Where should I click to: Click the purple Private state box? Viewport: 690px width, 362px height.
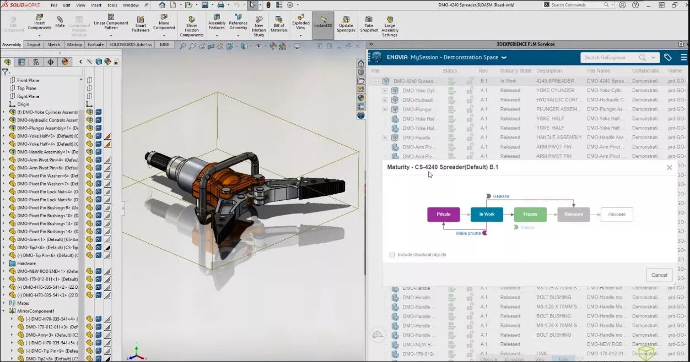point(443,214)
